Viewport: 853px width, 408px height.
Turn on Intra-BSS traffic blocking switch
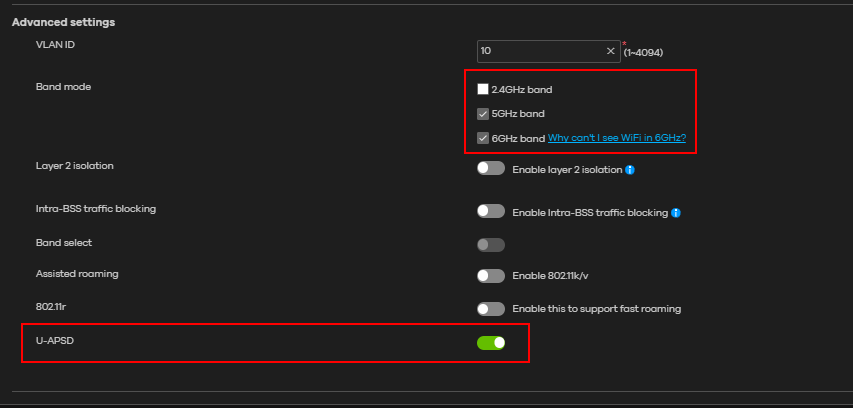(x=490, y=211)
